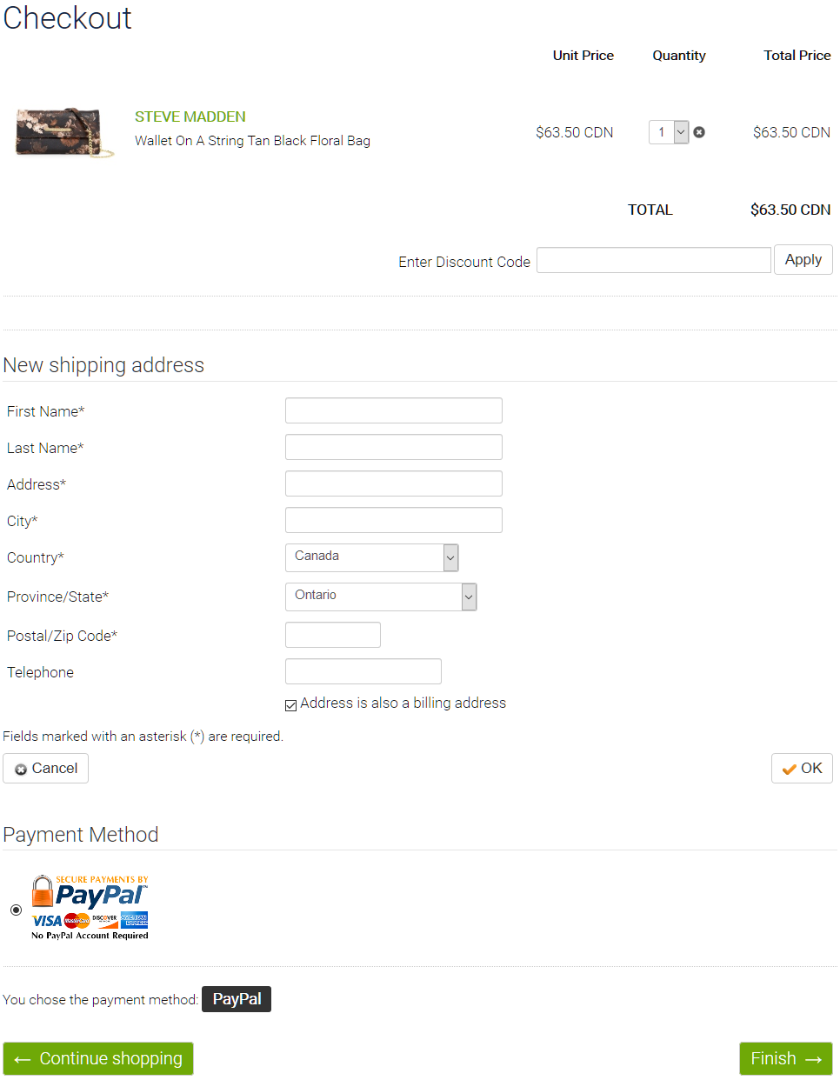Untick Address is also a billing address
The image size is (838, 1080).
point(291,705)
